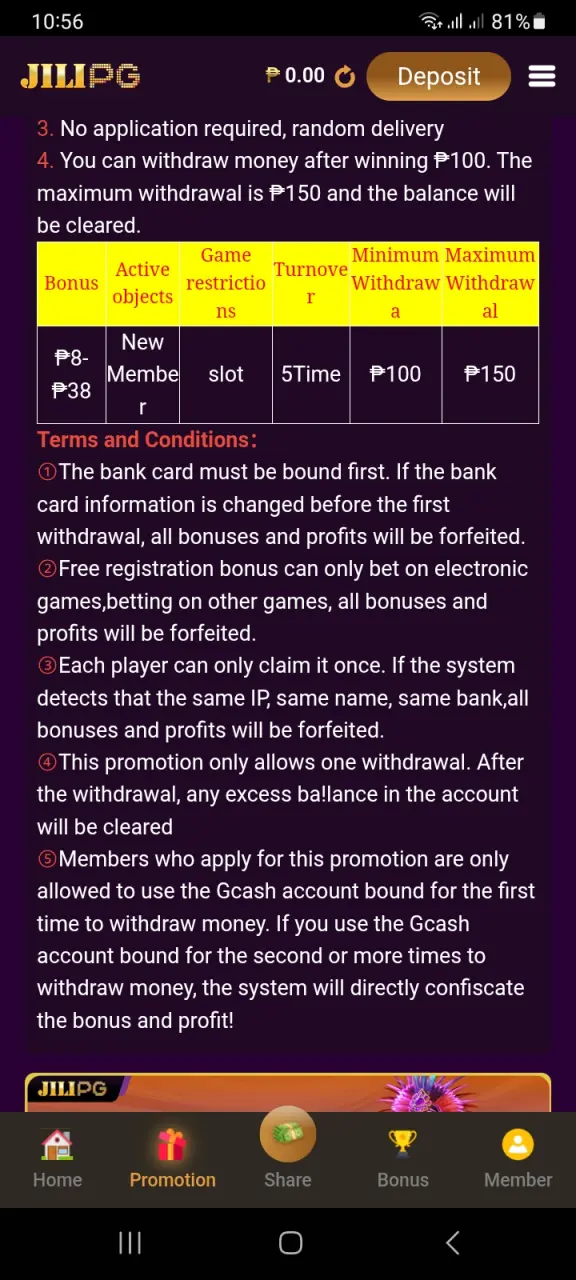Screen dimensions: 576x1280
Task: Tap the ₱8-₱38 bonus table cell
Action: point(71,374)
